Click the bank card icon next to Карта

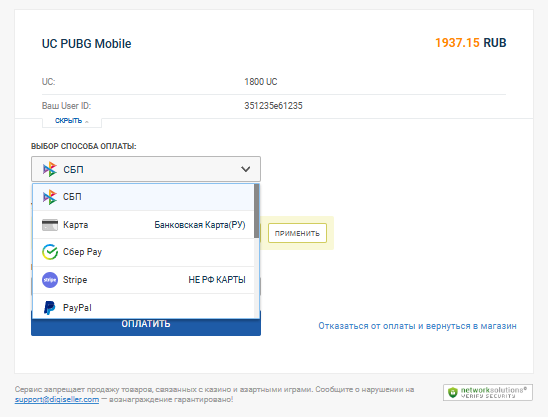50,225
